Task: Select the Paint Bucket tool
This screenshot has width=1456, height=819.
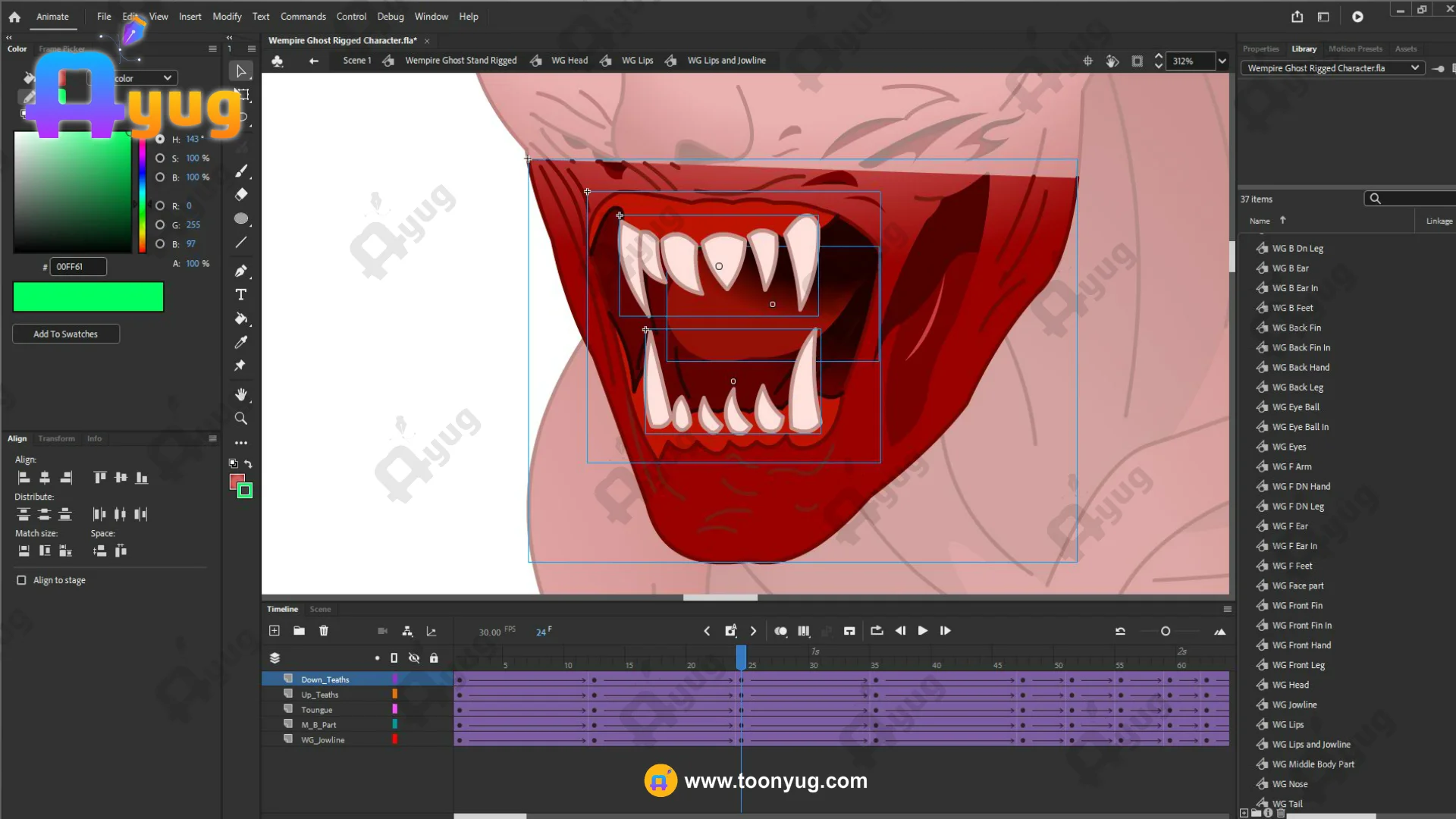Action: [241, 318]
